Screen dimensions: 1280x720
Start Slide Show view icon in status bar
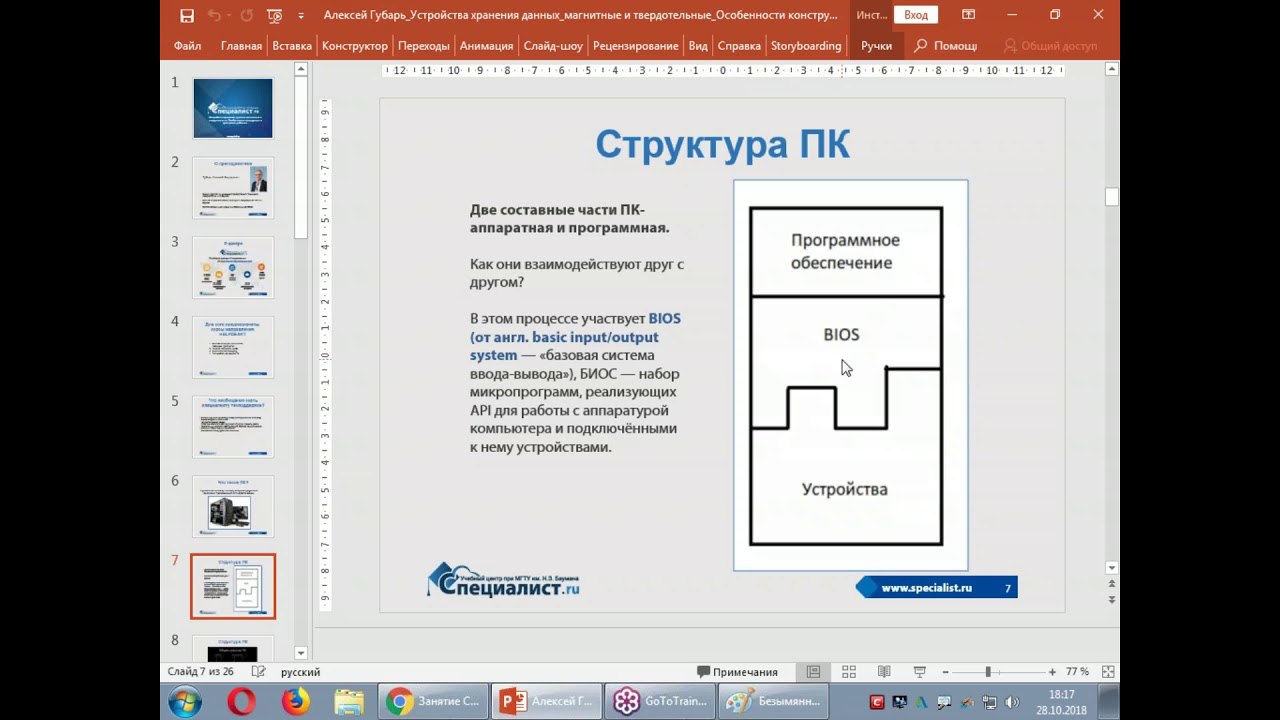tap(919, 672)
